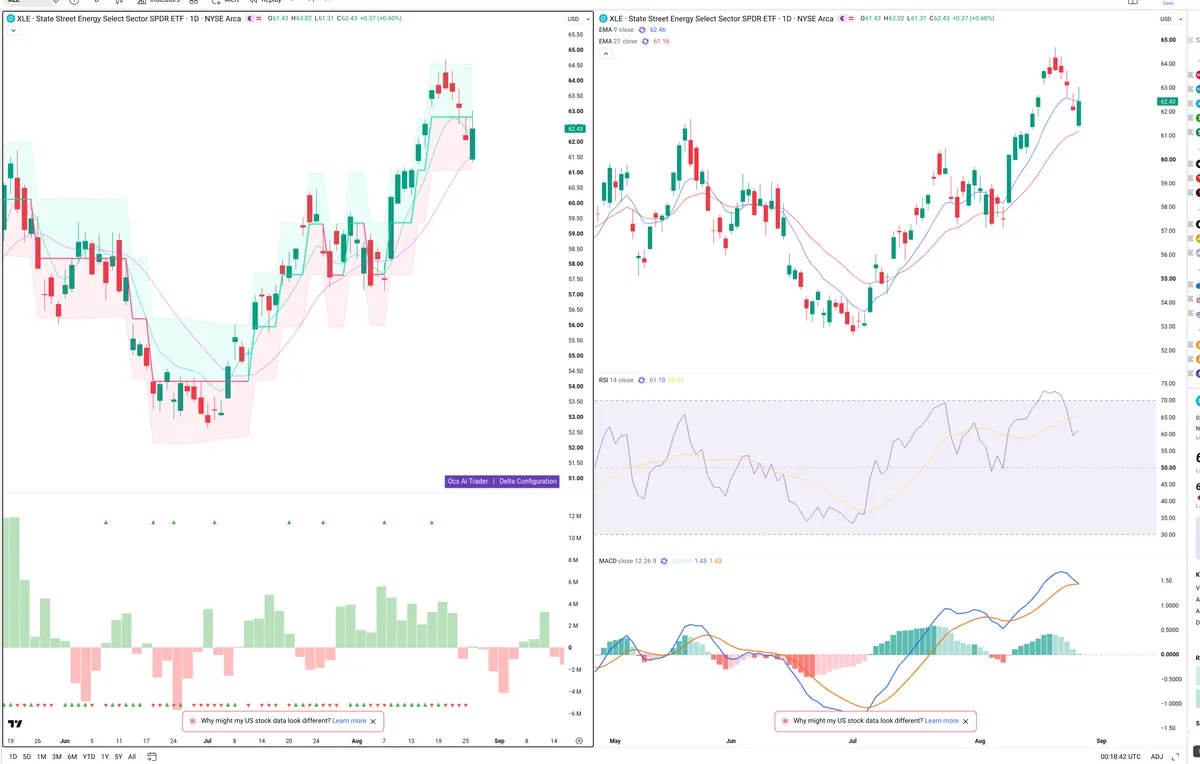The height and width of the screenshot is (764, 1200).
Task: Select the 1D time range
Action: [13, 757]
